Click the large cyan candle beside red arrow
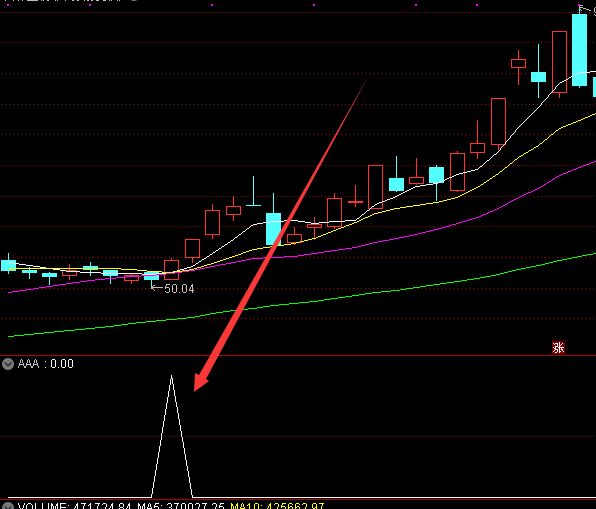 tap(273, 228)
